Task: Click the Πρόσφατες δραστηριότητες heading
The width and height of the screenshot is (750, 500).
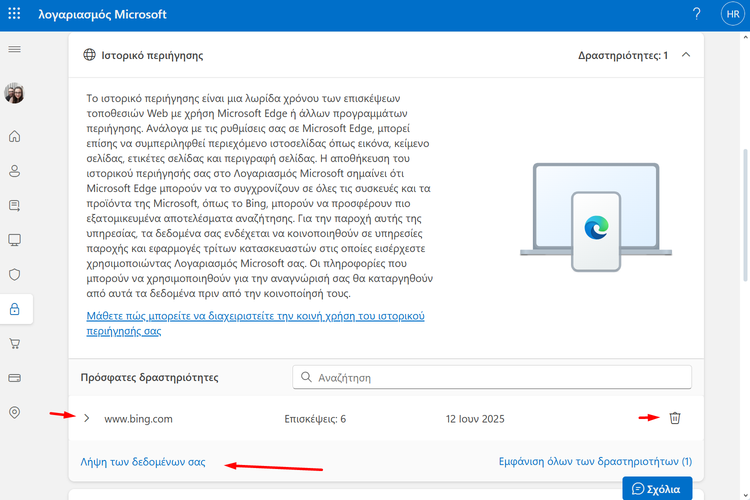Action: coord(149,378)
